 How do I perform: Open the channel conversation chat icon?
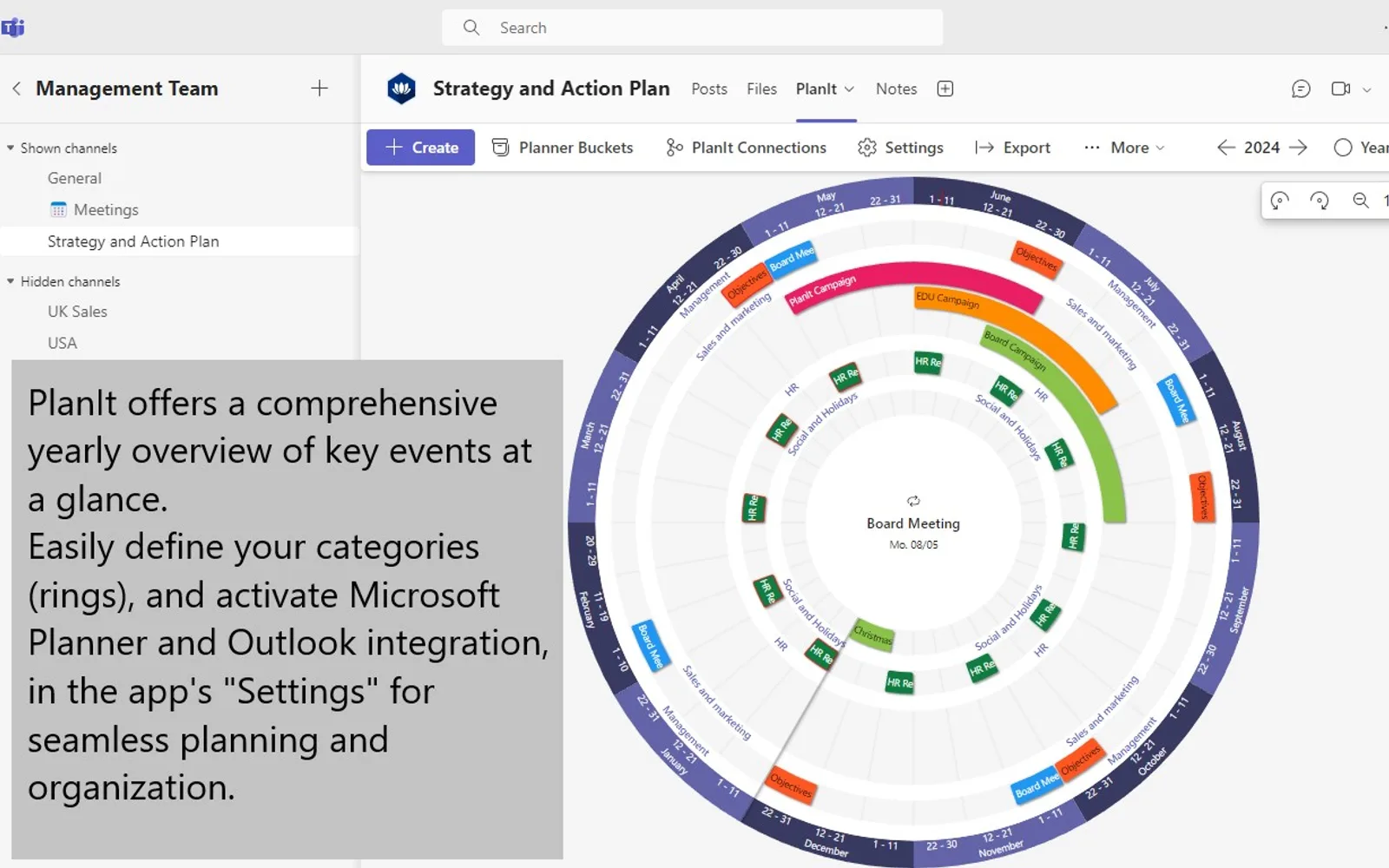tap(1300, 89)
